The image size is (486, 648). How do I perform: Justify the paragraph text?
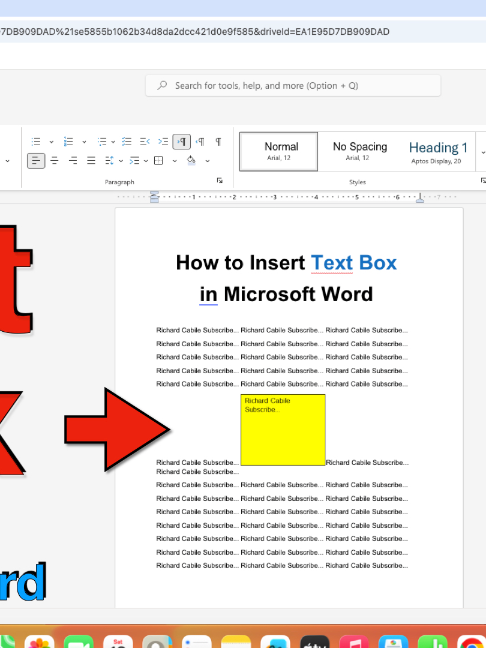[x=91, y=160]
